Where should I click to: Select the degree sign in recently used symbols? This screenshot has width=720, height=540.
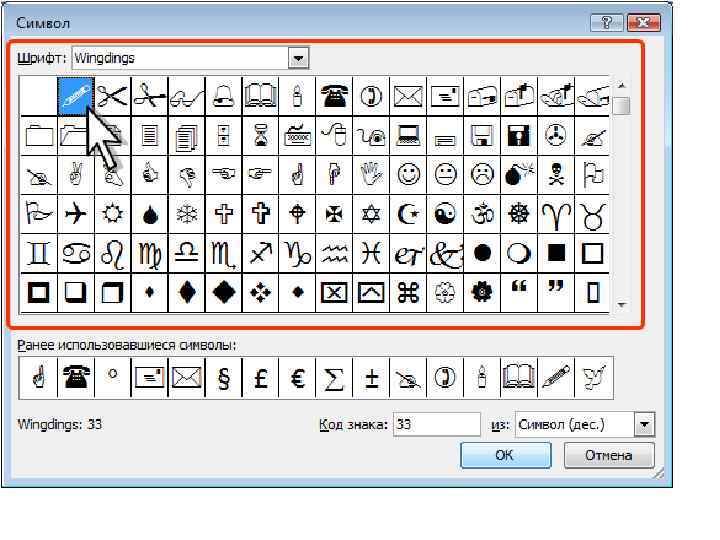click(x=112, y=378)
